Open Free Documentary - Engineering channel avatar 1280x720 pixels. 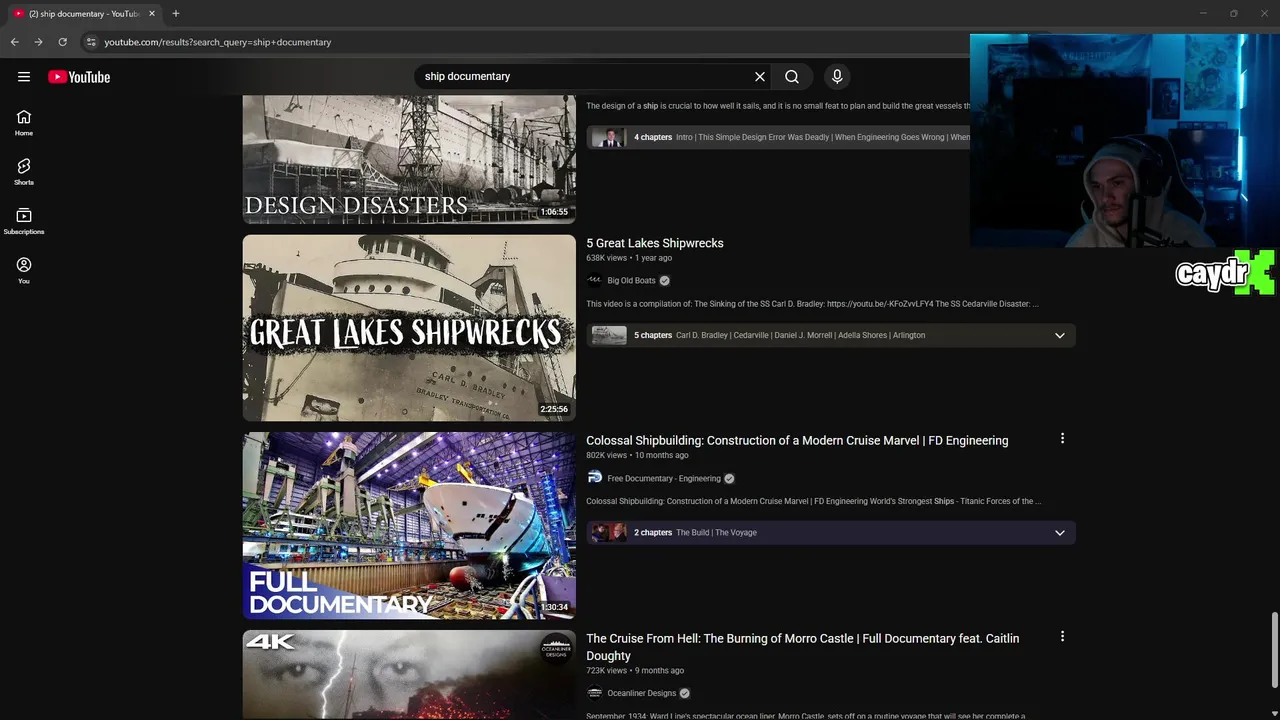[x=594, y=478]
